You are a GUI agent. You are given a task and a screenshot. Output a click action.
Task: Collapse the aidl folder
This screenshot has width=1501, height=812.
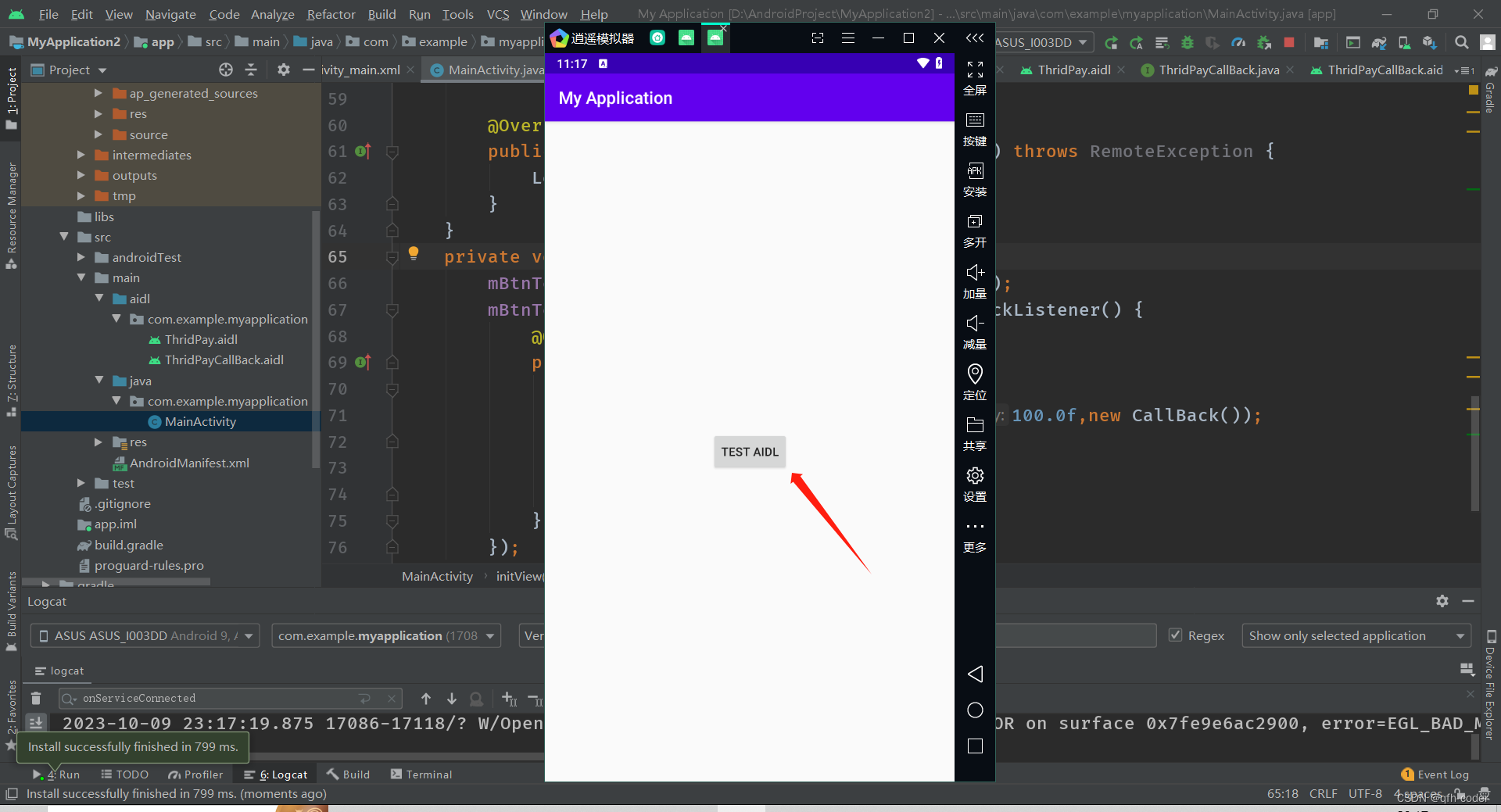pos(99,299)
